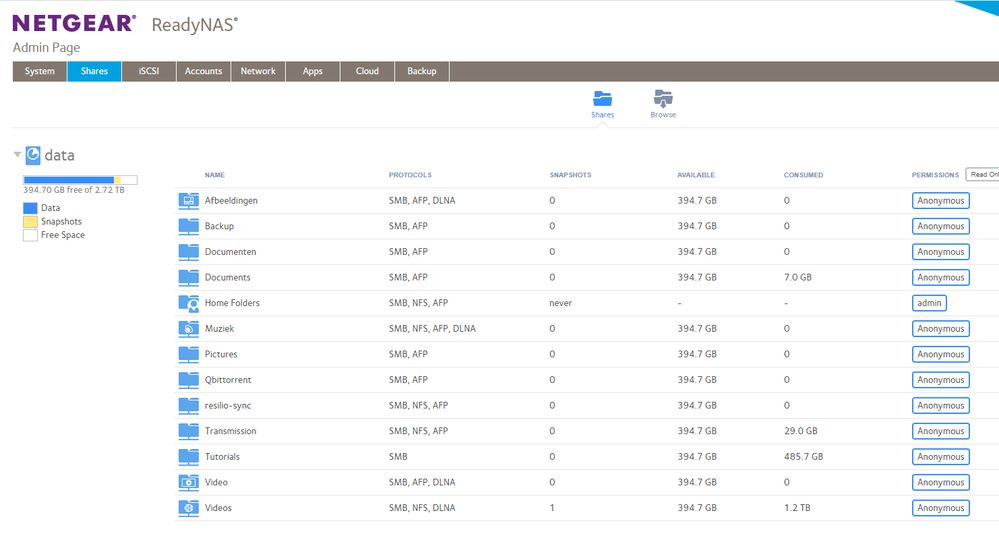The height and width of the screenshot is (536, 999).
Task: Click the Anonymous permission button for Tutorials
Action: coord(940,457)
